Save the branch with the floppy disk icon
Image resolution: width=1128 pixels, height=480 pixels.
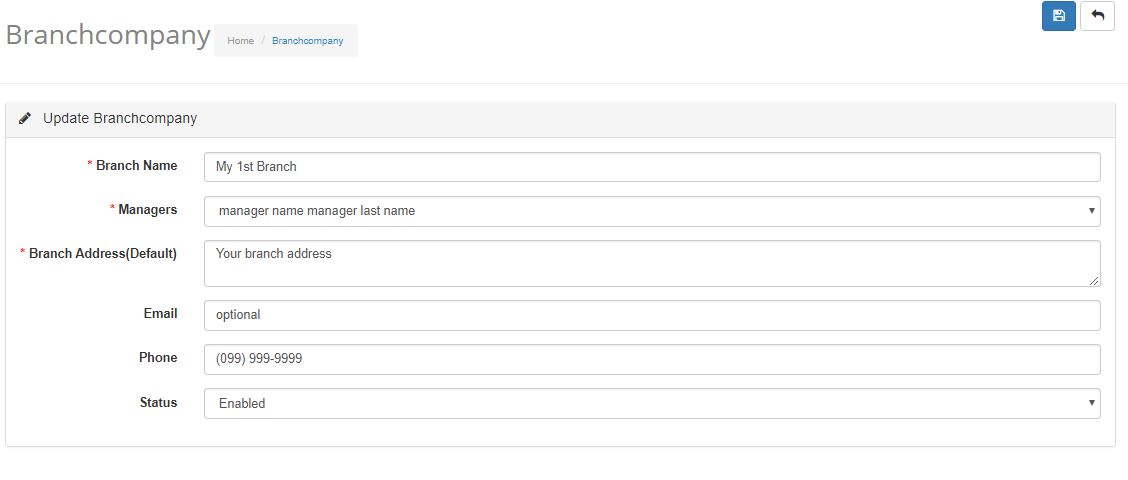1058,16
